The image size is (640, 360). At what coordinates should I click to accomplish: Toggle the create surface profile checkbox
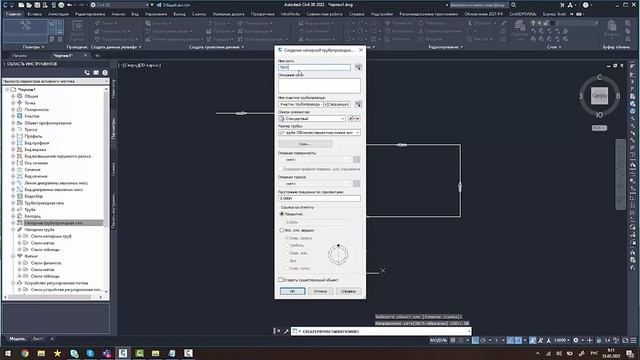pos(280,169)
